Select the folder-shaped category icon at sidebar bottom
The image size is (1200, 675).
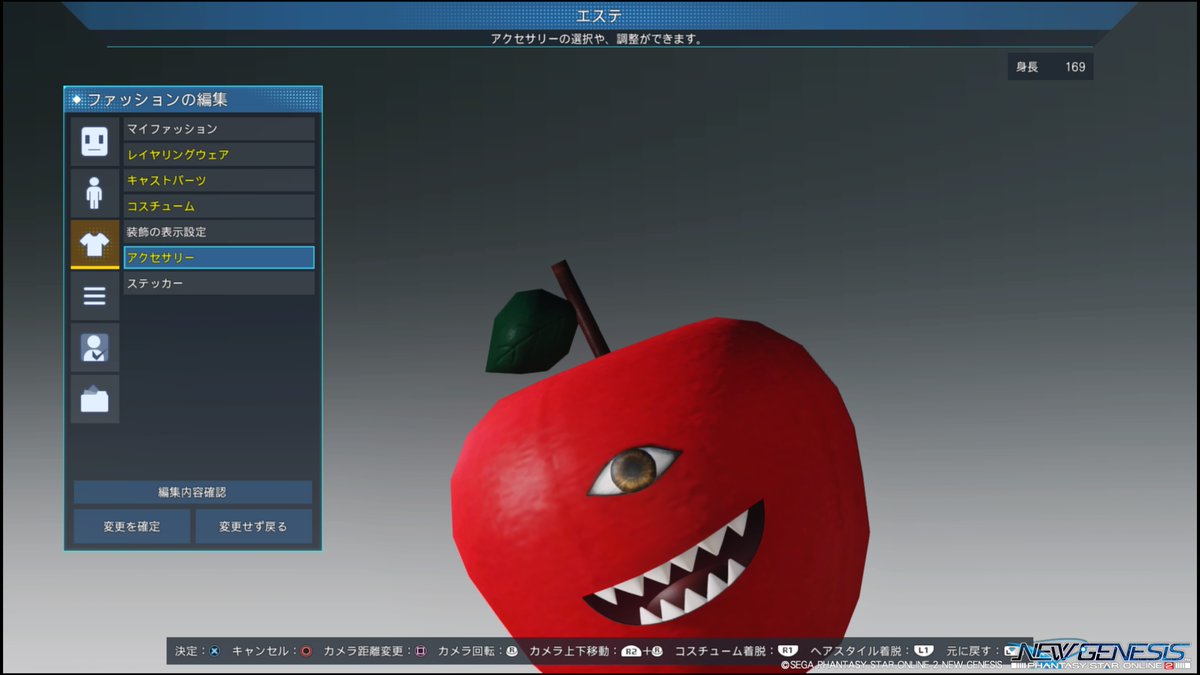point(95,399)
